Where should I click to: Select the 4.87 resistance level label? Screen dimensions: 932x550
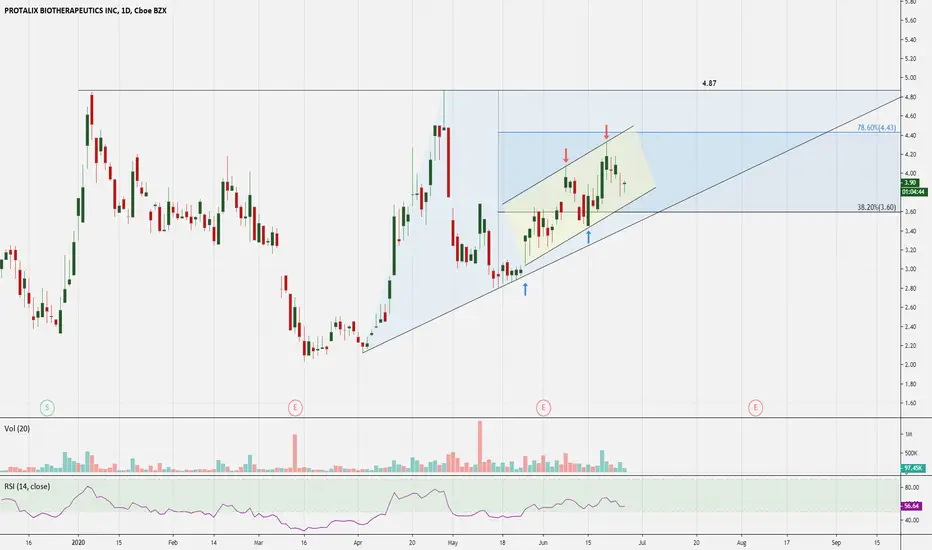(x=709, y=83)
